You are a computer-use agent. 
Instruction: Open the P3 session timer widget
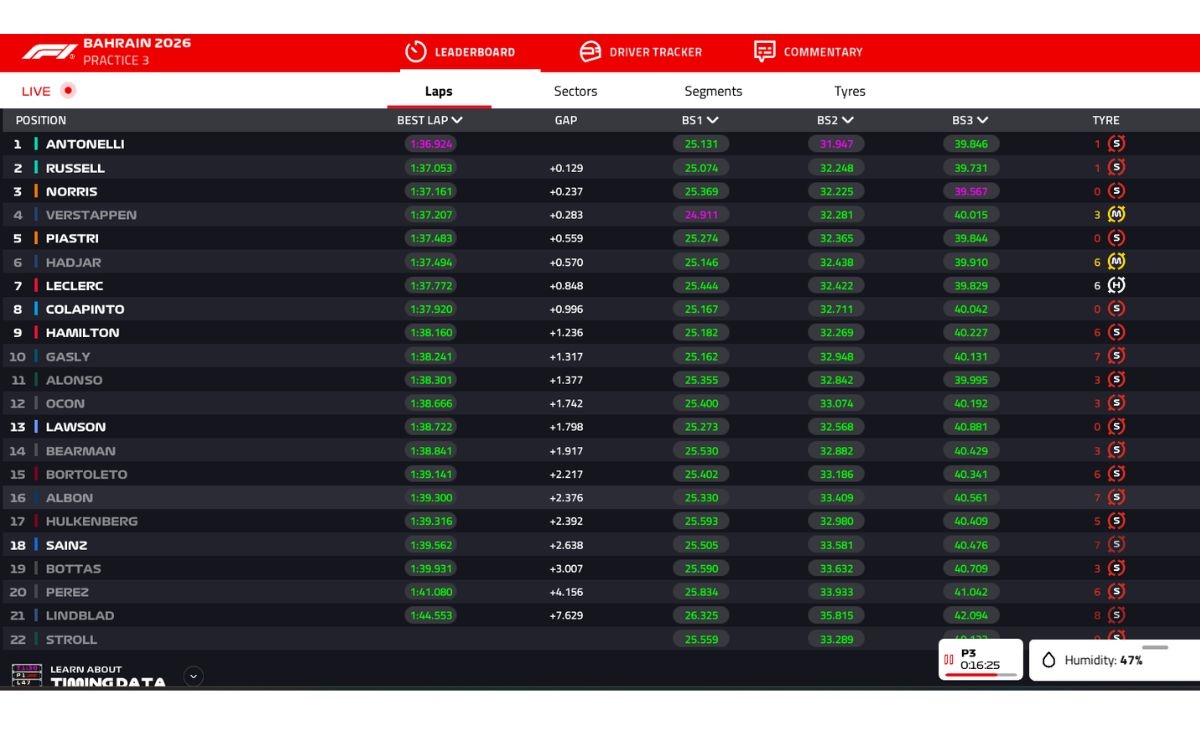[x=981, y=660]
